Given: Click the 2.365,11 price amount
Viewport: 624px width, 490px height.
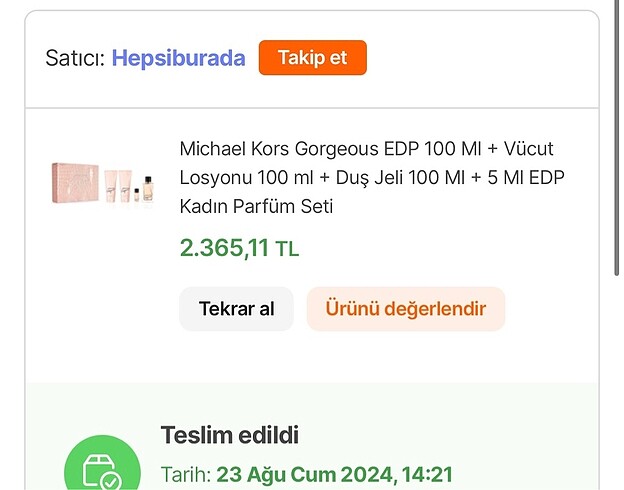Looking at the screenshot, I should tap(224, 248).
